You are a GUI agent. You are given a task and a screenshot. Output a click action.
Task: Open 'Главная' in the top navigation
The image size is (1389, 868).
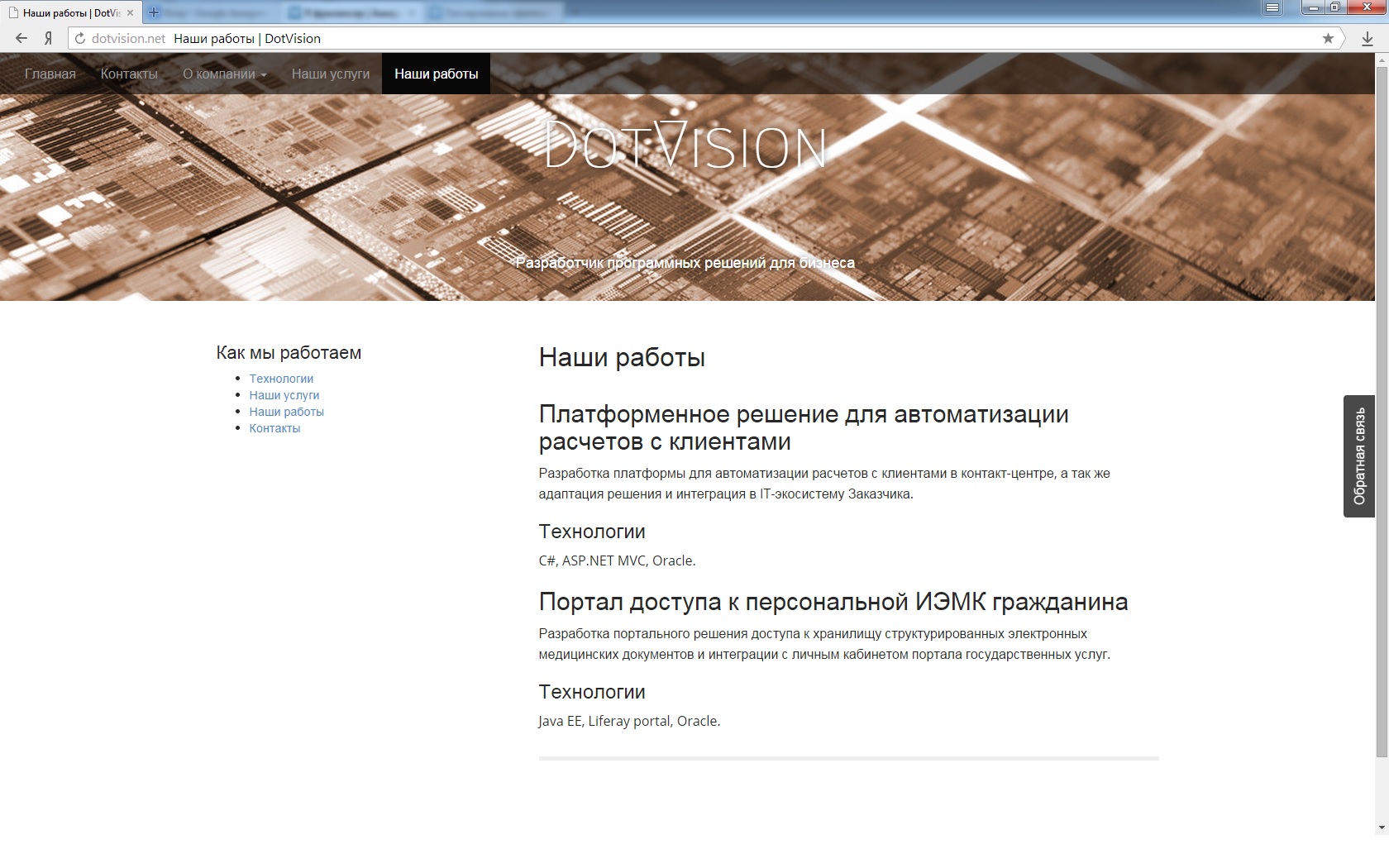(x=50, y=74)
